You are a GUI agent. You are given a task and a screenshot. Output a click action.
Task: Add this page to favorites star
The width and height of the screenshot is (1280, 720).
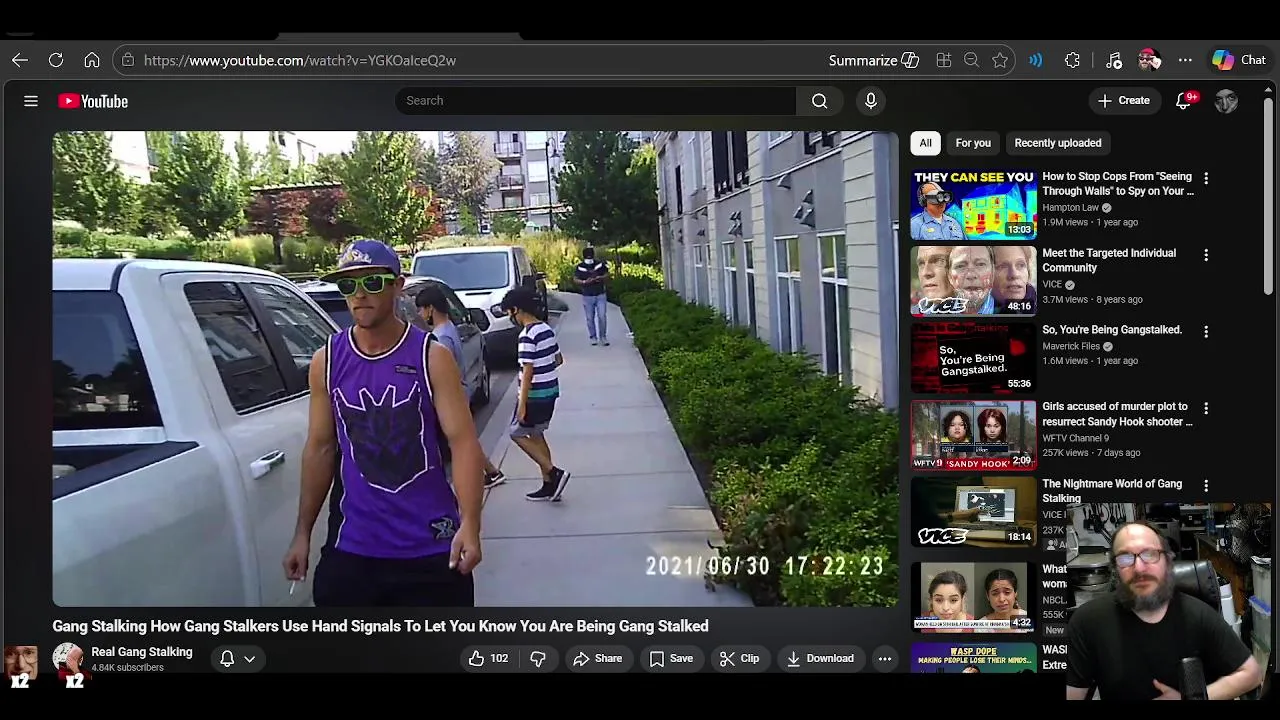point(1000,60)
